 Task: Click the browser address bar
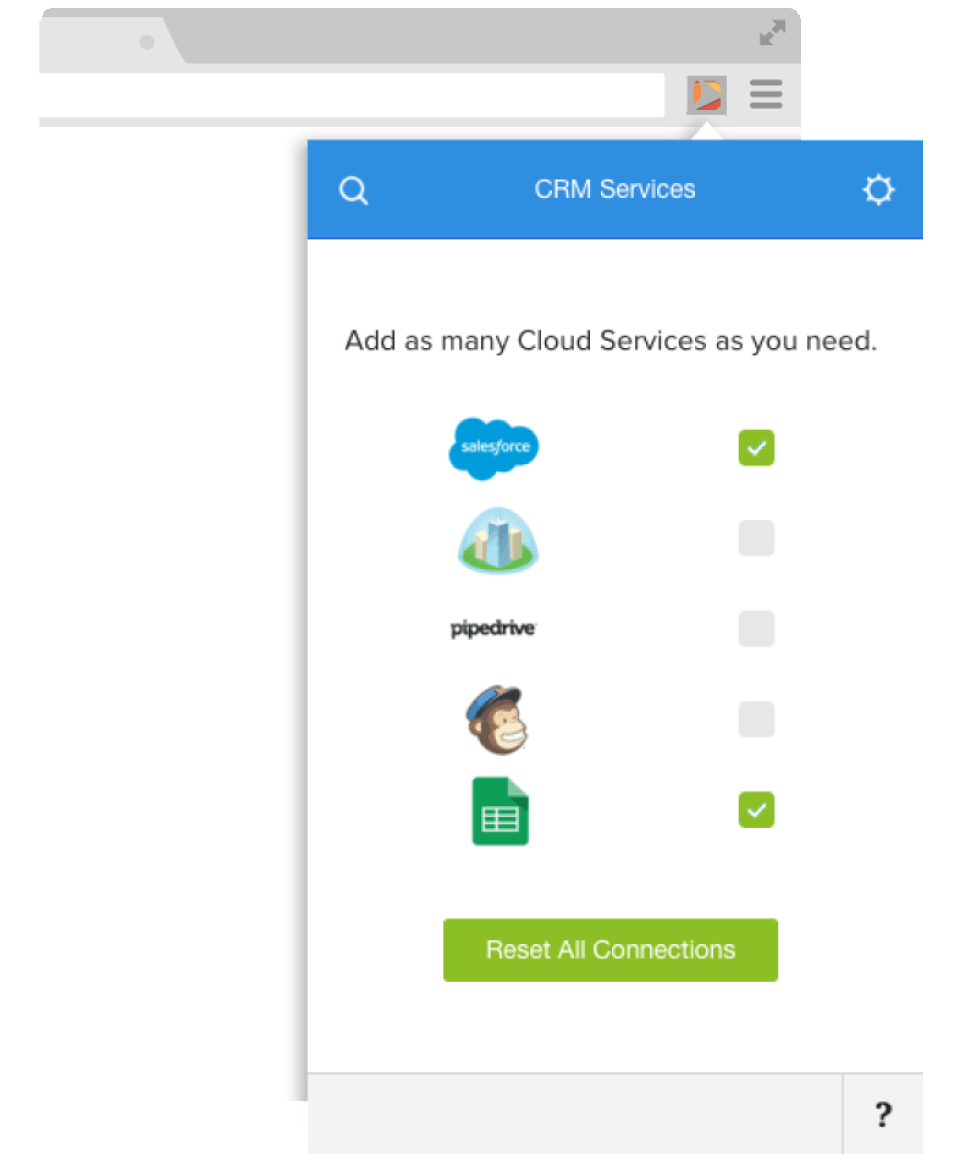click(351, 95)
